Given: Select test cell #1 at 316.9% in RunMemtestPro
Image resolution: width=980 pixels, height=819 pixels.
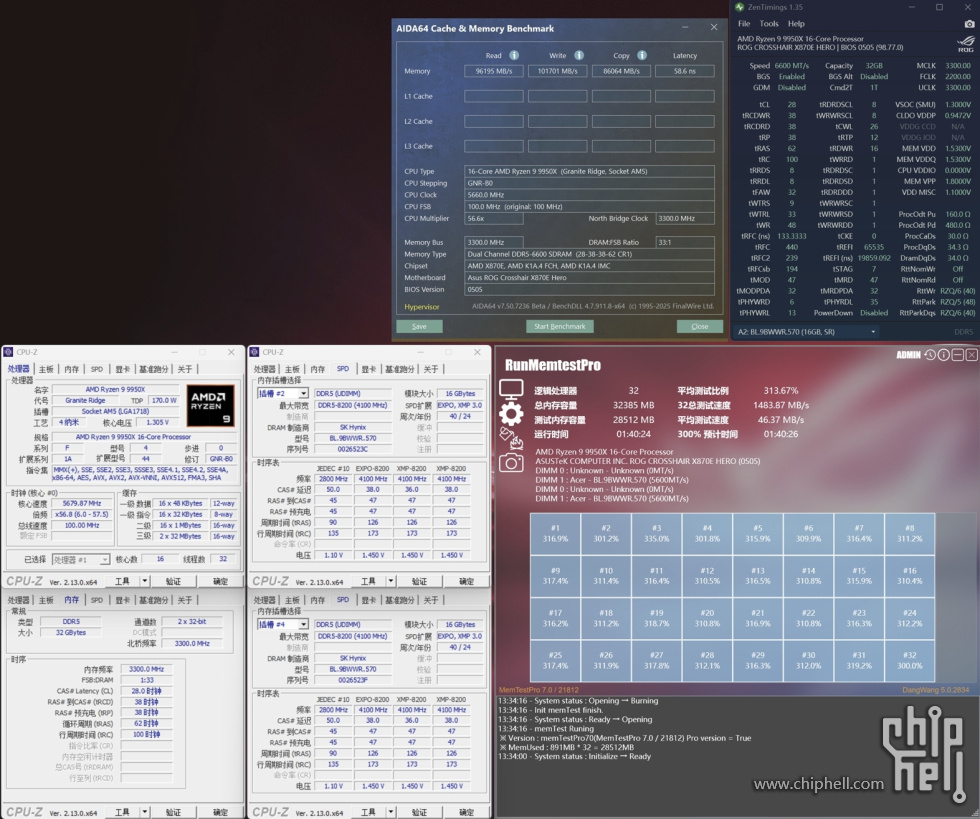Looking at the screenshot, I should [555, 533].
